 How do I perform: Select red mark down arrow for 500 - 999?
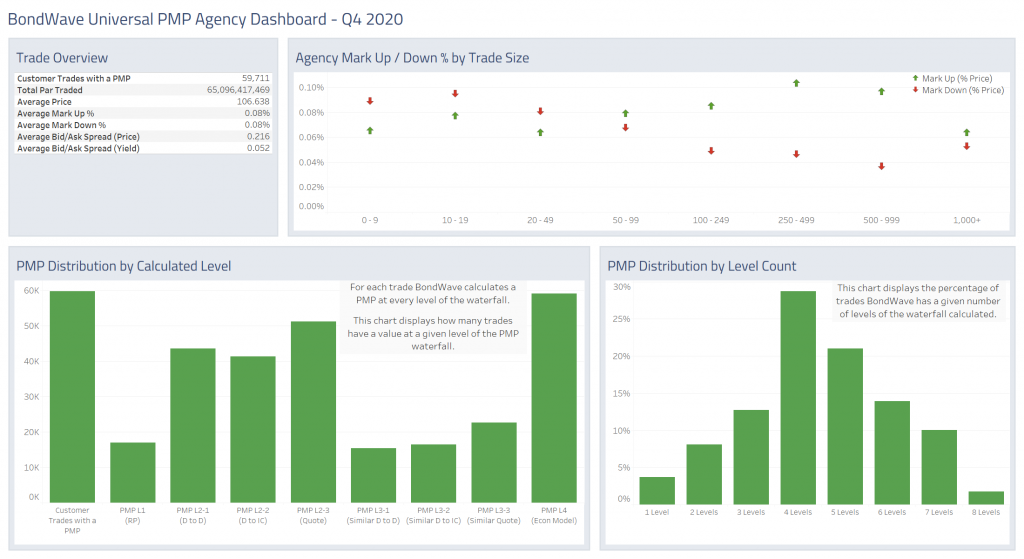point(882,167)
